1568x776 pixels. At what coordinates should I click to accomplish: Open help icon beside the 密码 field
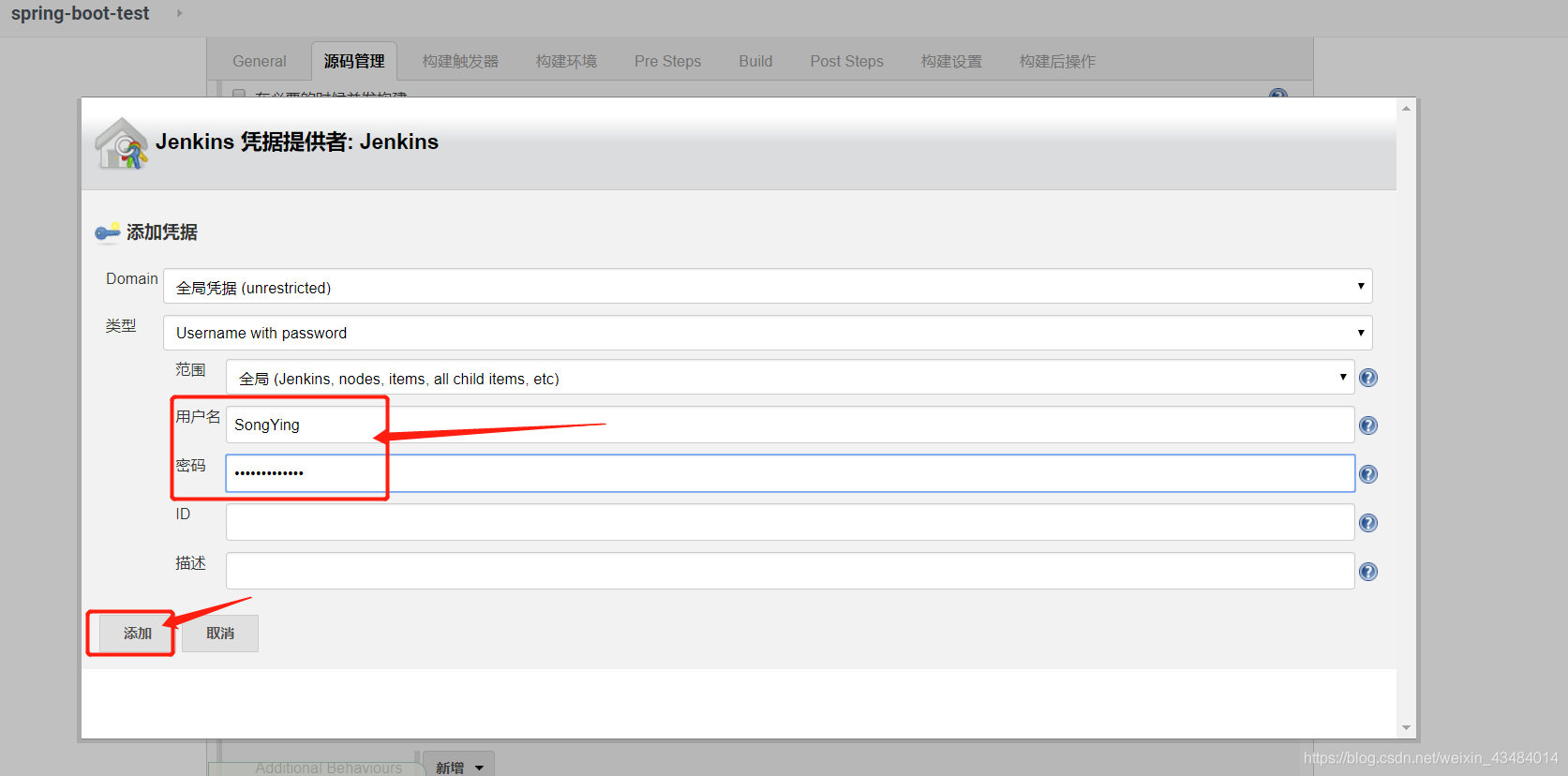(1368, 474)
